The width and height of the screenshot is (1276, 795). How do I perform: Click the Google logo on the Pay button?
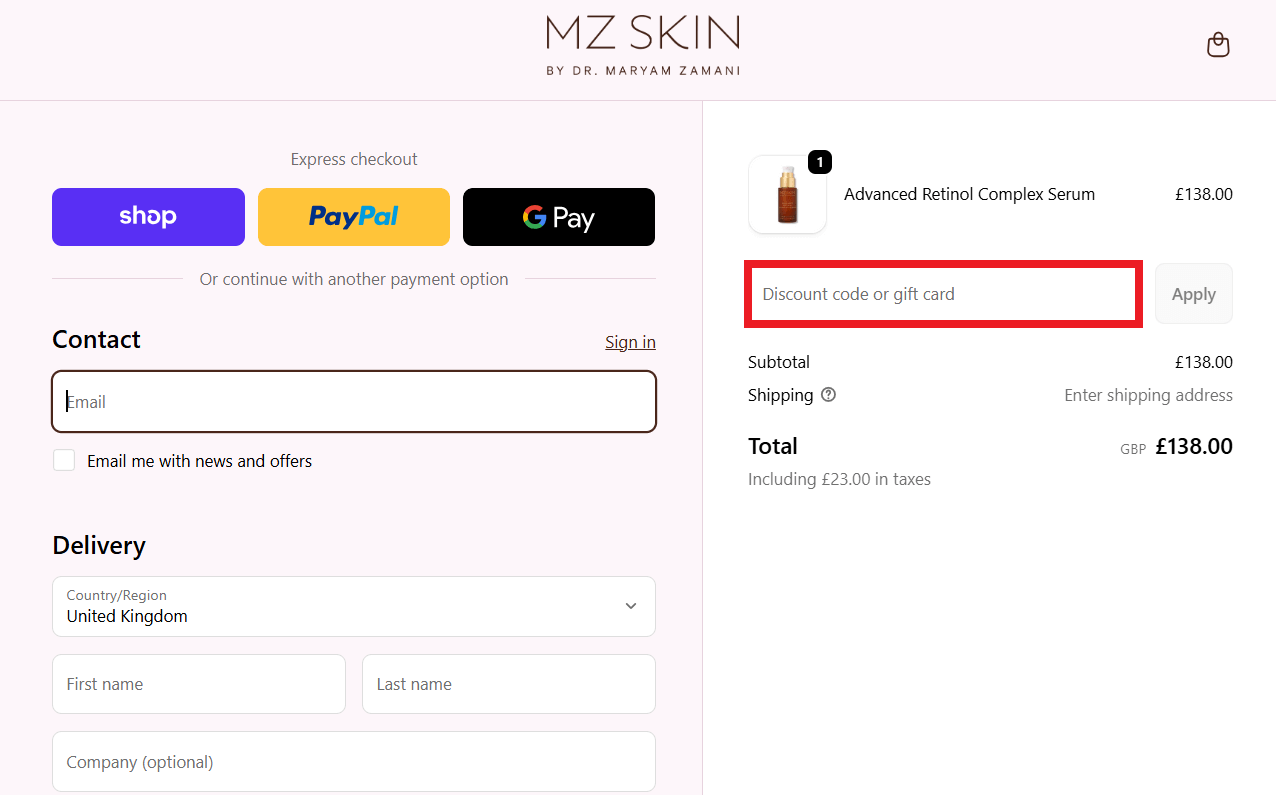tap(536, 216)
